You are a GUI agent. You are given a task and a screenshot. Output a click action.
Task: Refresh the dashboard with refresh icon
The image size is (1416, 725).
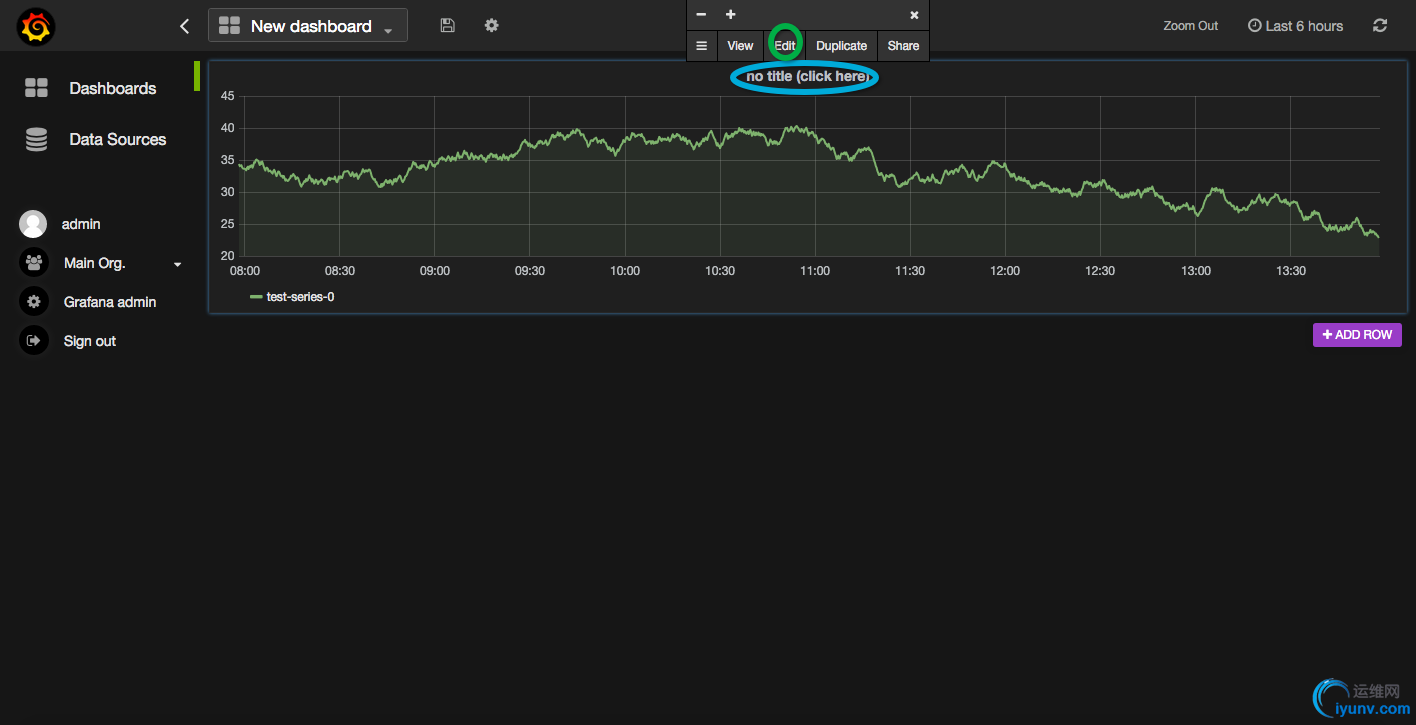pyautogui.click(x=1380, y=26)
